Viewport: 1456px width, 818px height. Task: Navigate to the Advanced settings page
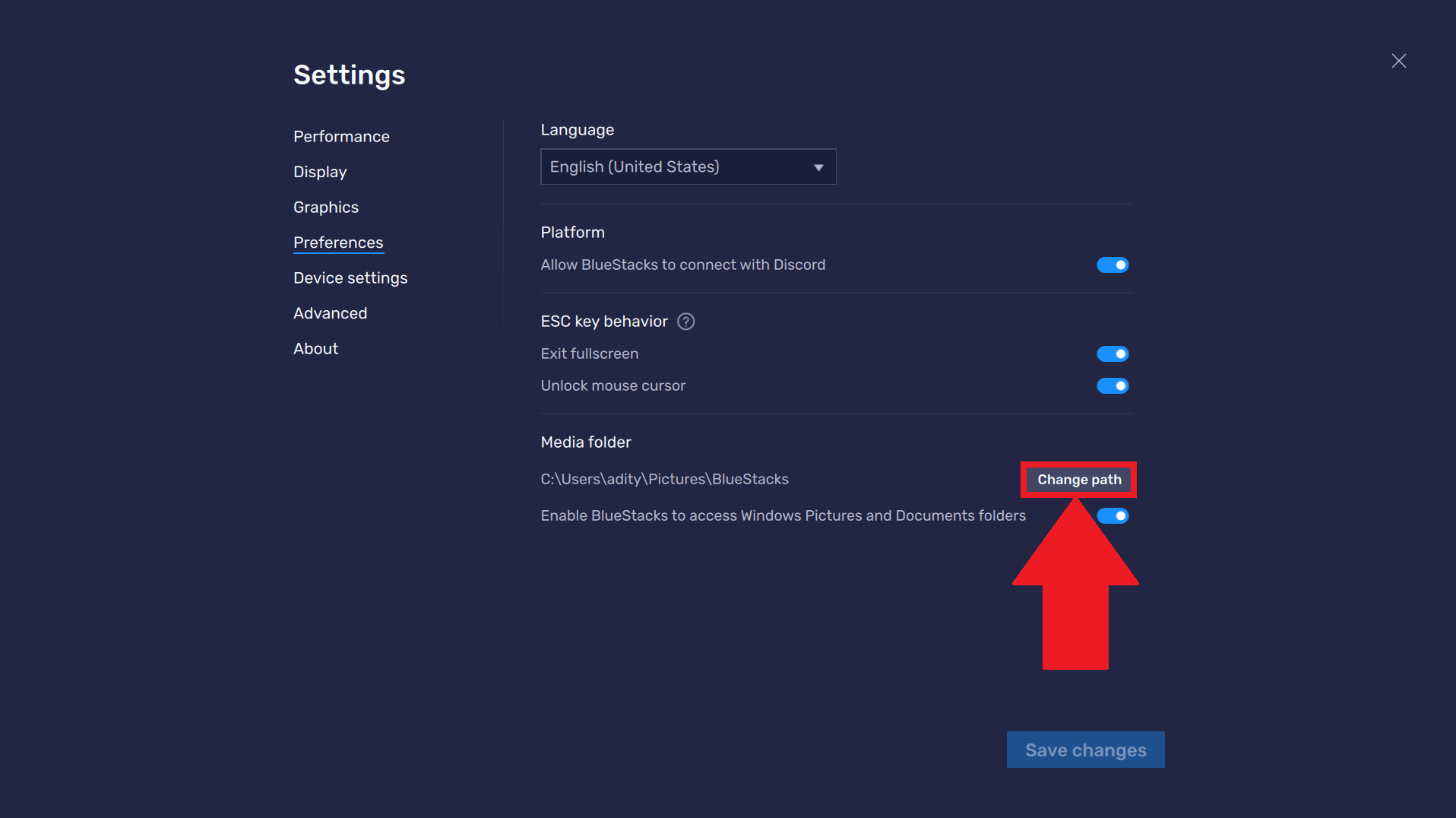point(330,312)
